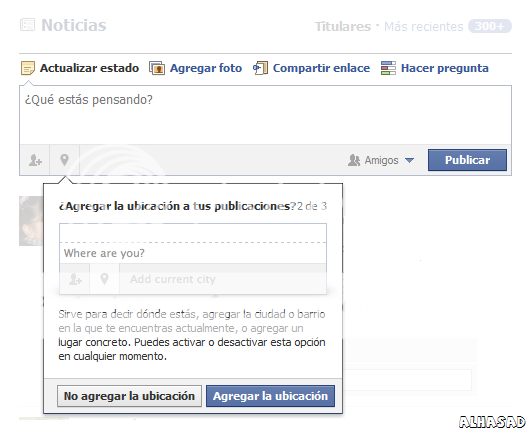The height and width of the screenshot is (432, 530).
Task: Select the Agregar foto tab
Action: 196,68
